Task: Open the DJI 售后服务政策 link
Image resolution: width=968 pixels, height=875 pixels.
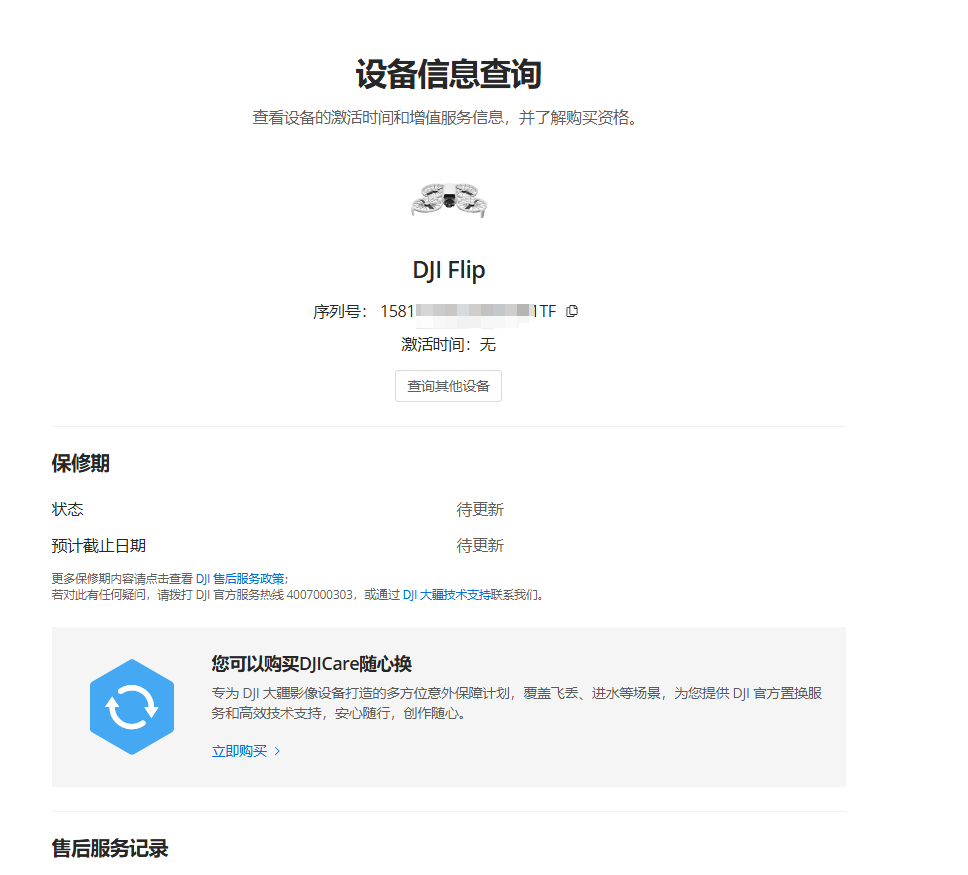Action: 240,579
